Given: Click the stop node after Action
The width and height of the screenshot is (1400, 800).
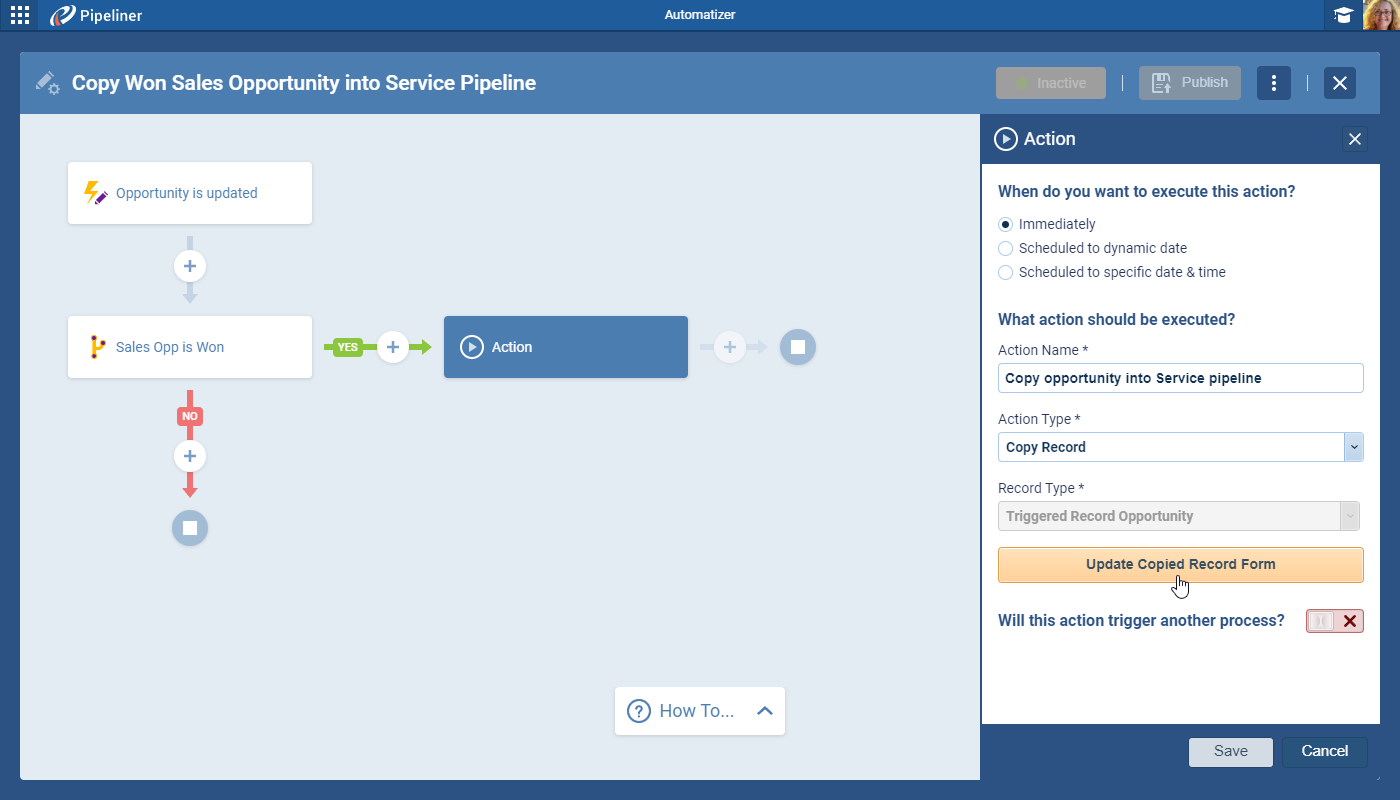Looking at the screenshot, I should [x=798, y=347].
